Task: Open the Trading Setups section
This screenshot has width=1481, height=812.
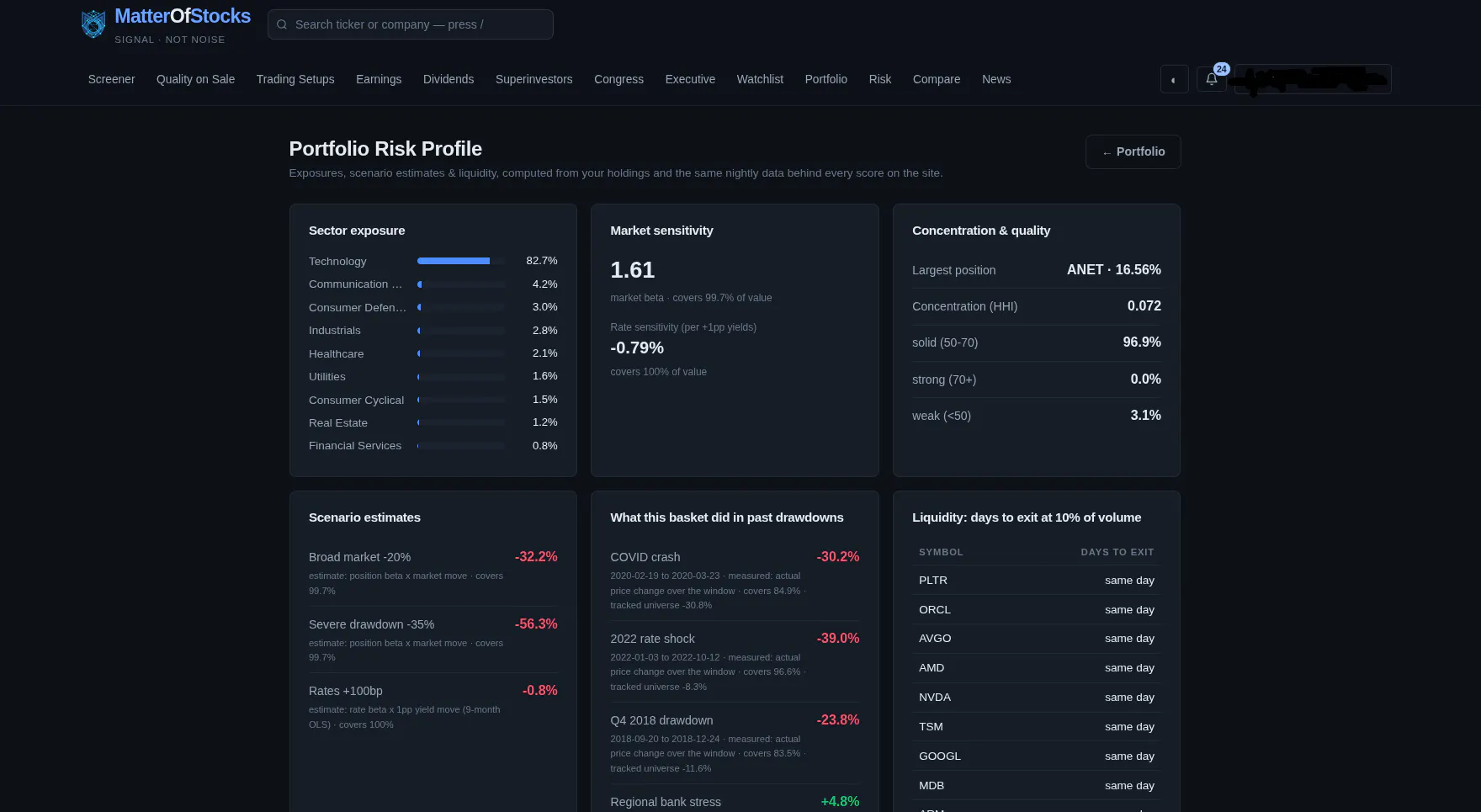Action: 295,79
